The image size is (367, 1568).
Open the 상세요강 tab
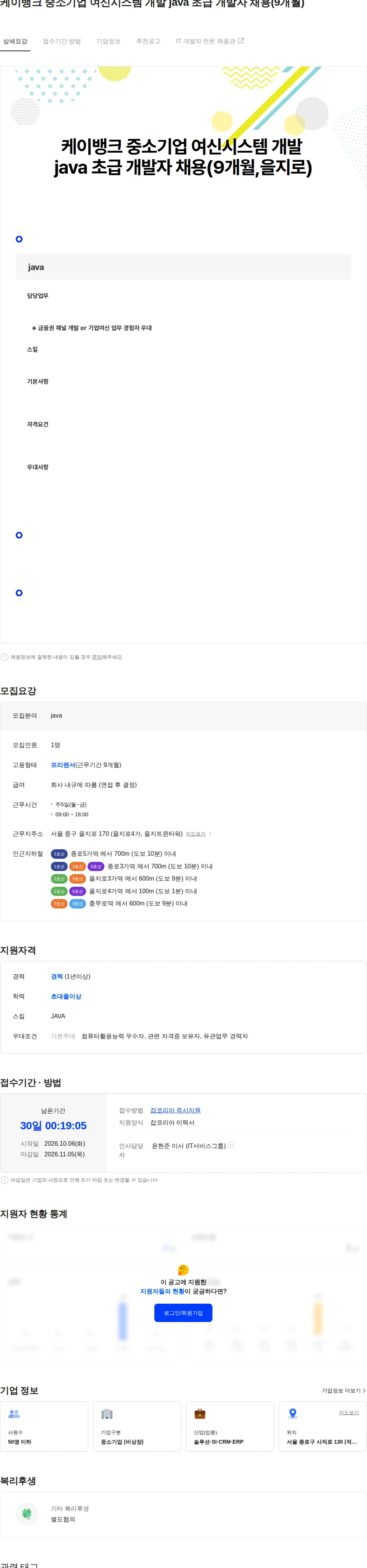point(15,41)
